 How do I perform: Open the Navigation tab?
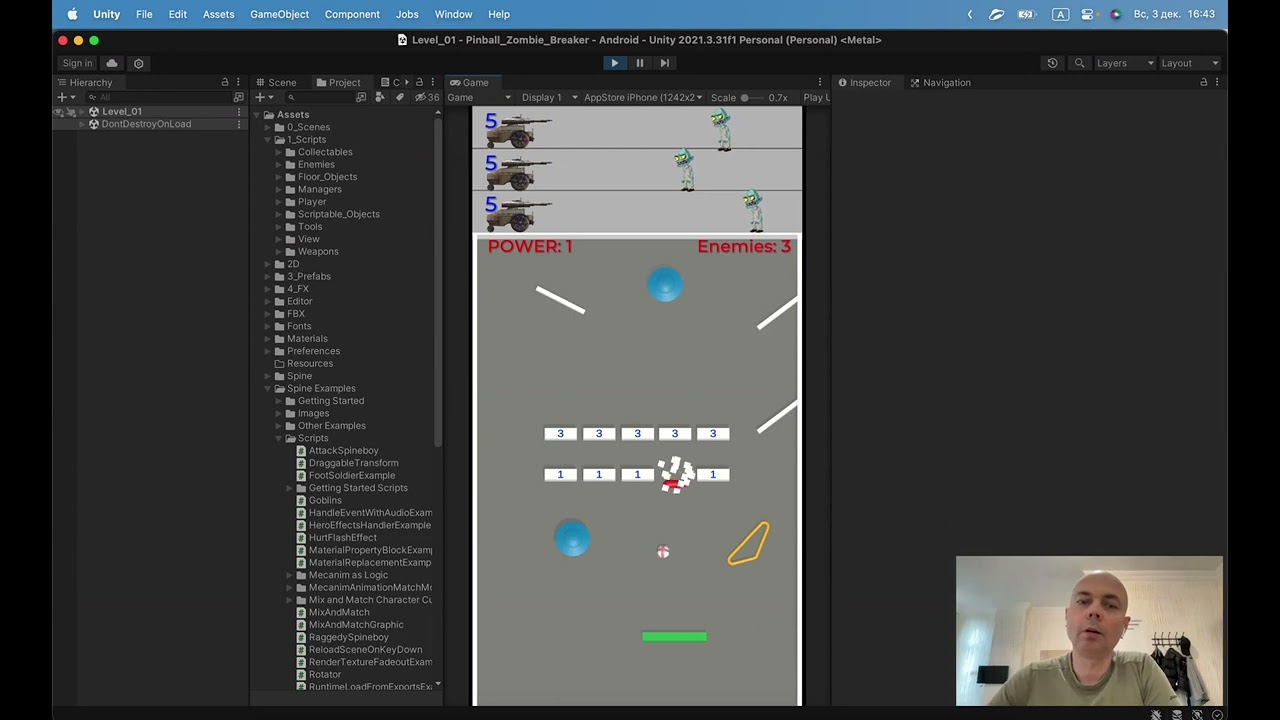coord(940,82)
